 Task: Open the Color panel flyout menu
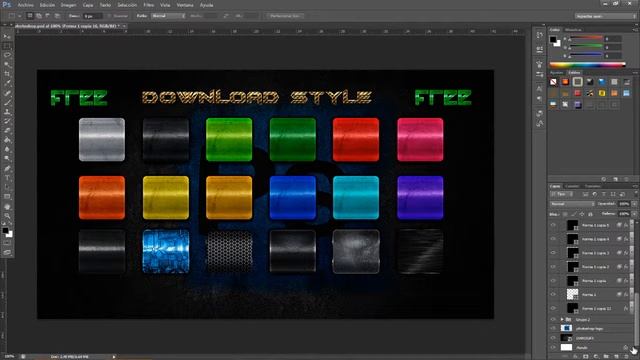[x=635, y=30]
